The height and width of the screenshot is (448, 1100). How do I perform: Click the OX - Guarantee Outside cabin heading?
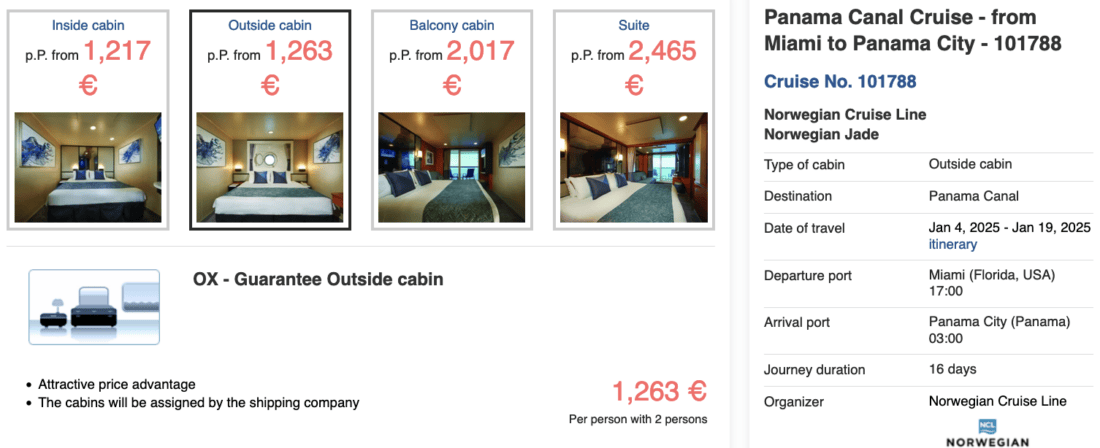tap(318, 279)
